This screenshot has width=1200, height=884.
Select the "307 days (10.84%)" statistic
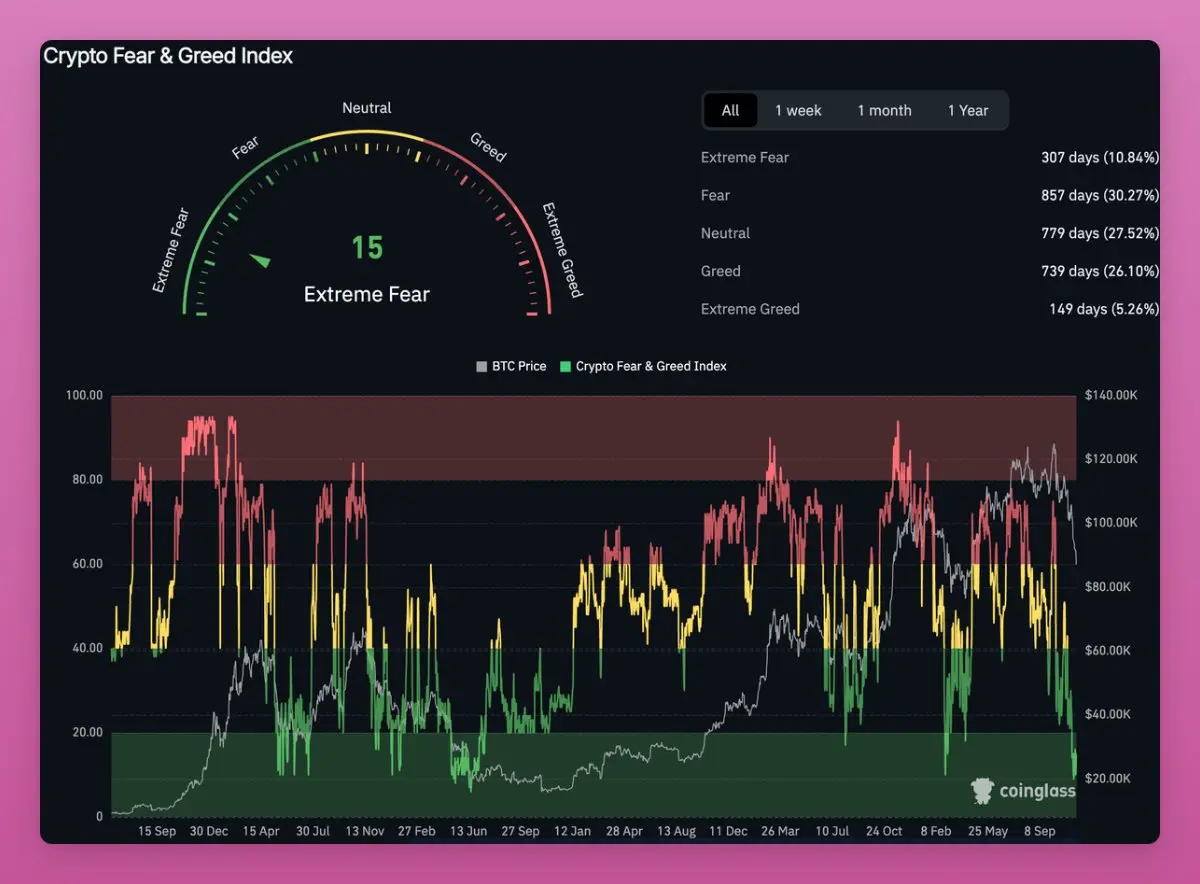pos(1099,158)
